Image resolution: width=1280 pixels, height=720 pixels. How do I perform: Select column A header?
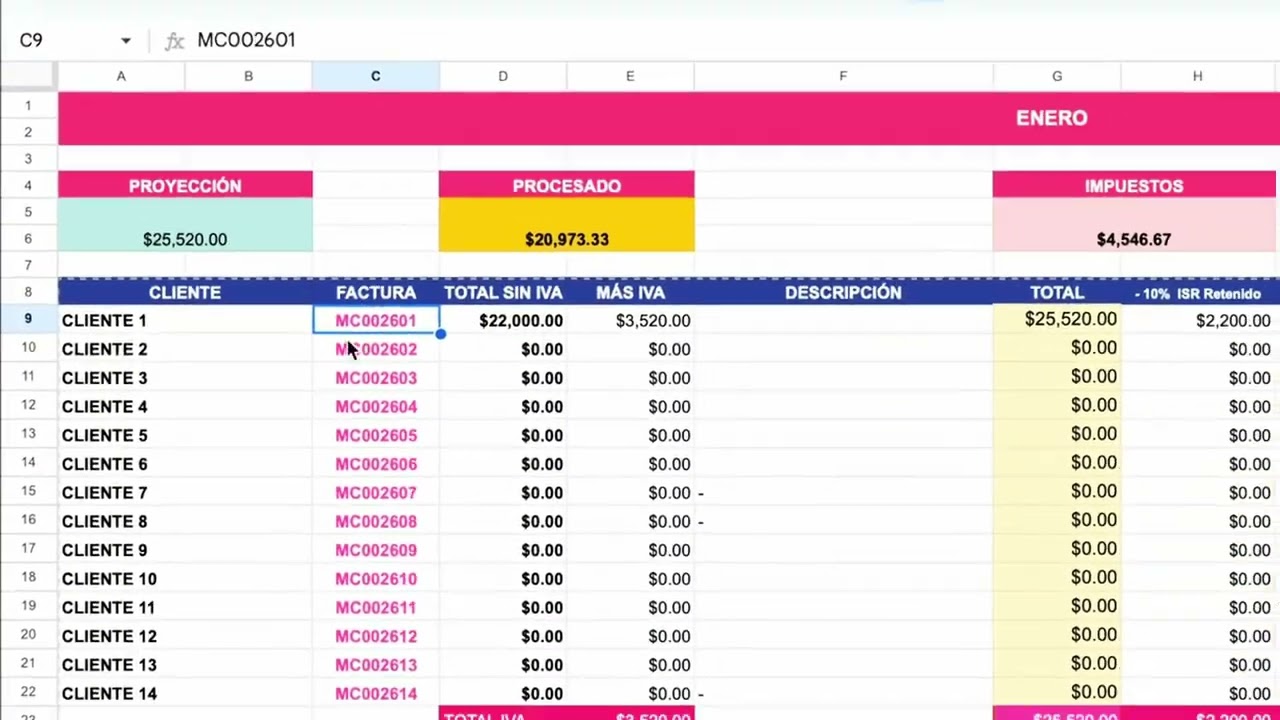coord(121,76)
